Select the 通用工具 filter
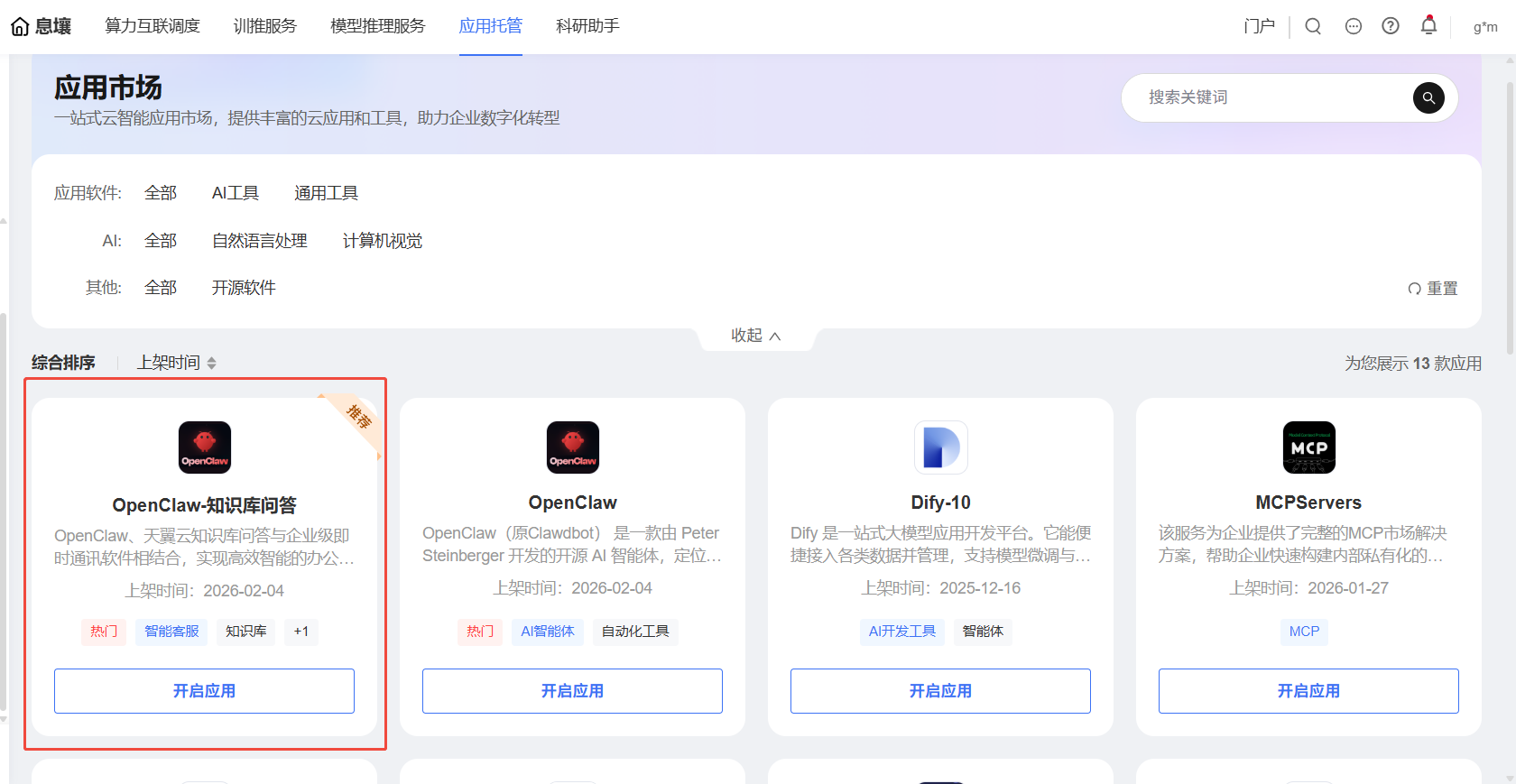 click(x=326, y=193)
